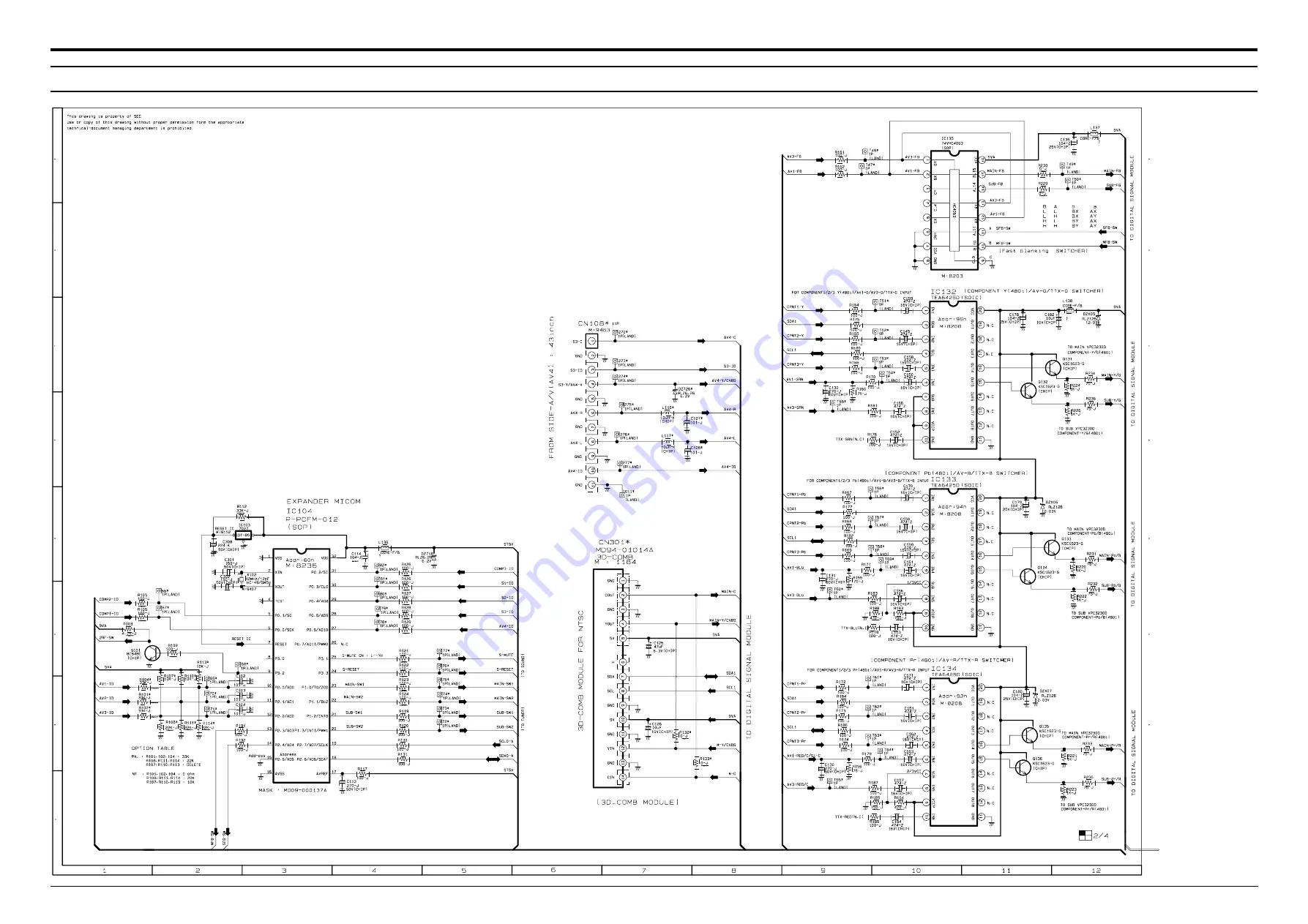The height and width of the screenshot is (924, 1308).
Task: Click the '[COMPONENT Pr(480i)/AV-R/TTX-R SWITCHER]' title
Action: click(943, 660)
